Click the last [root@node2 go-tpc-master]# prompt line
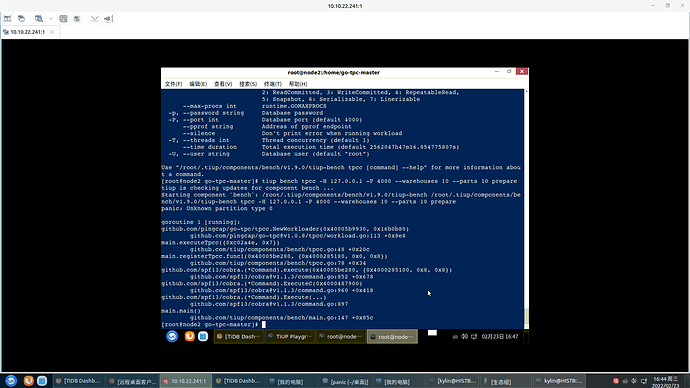The height and width of the screenshot is (388, 690). coord(210,325)
